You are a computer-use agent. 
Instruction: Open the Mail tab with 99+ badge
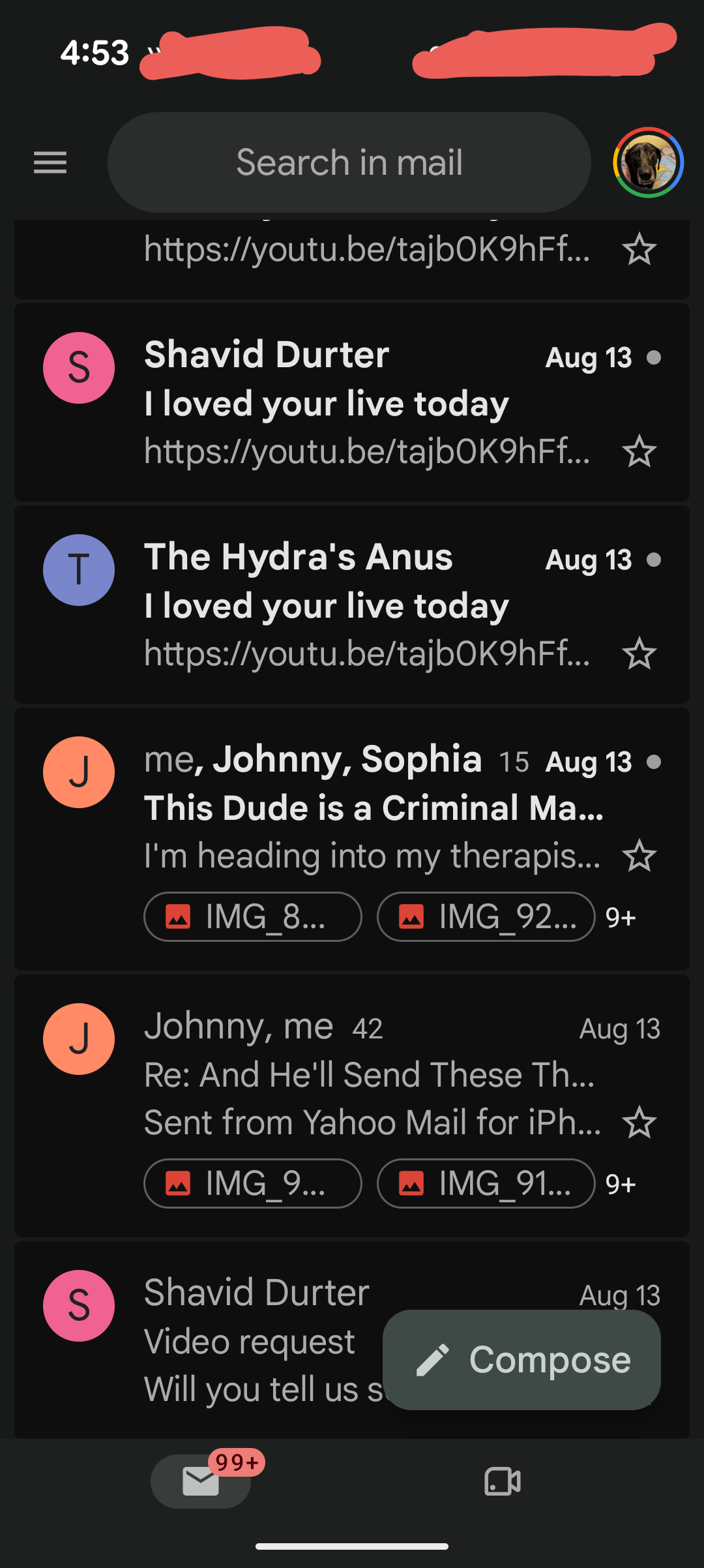point(201,1481)
